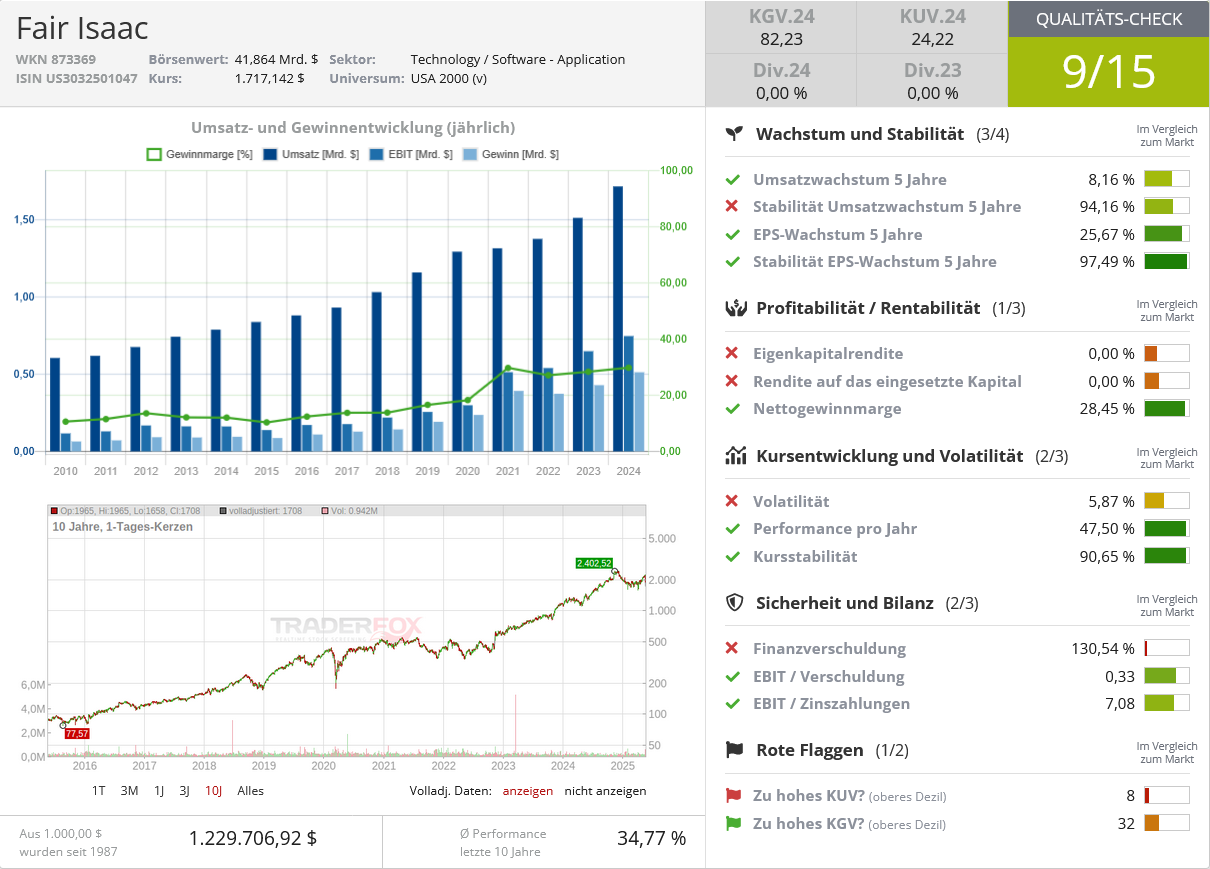Click the green checkmark before Performance pro Jahr
The height and width of the screenshot is (869, 1210).
click(733, 529)
